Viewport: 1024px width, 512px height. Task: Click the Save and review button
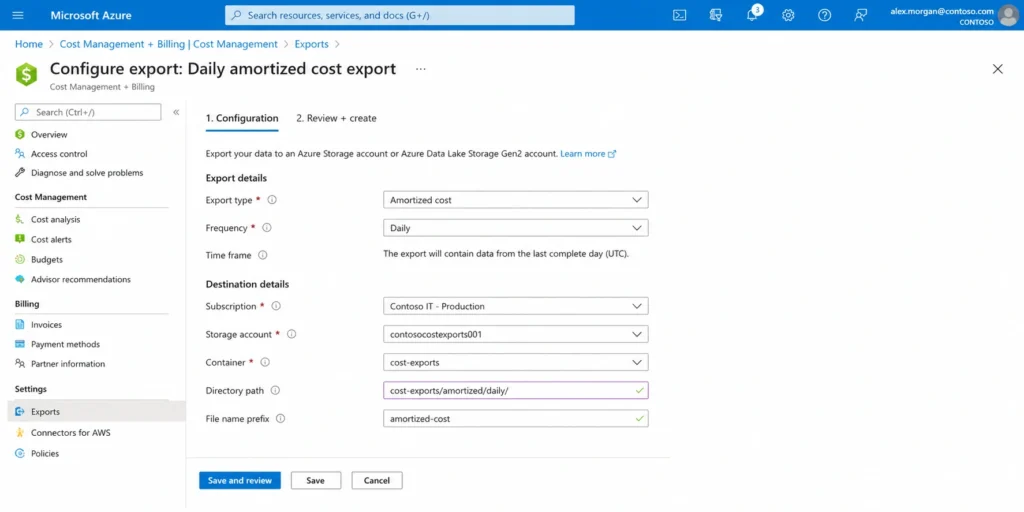[x=240, y=480]
